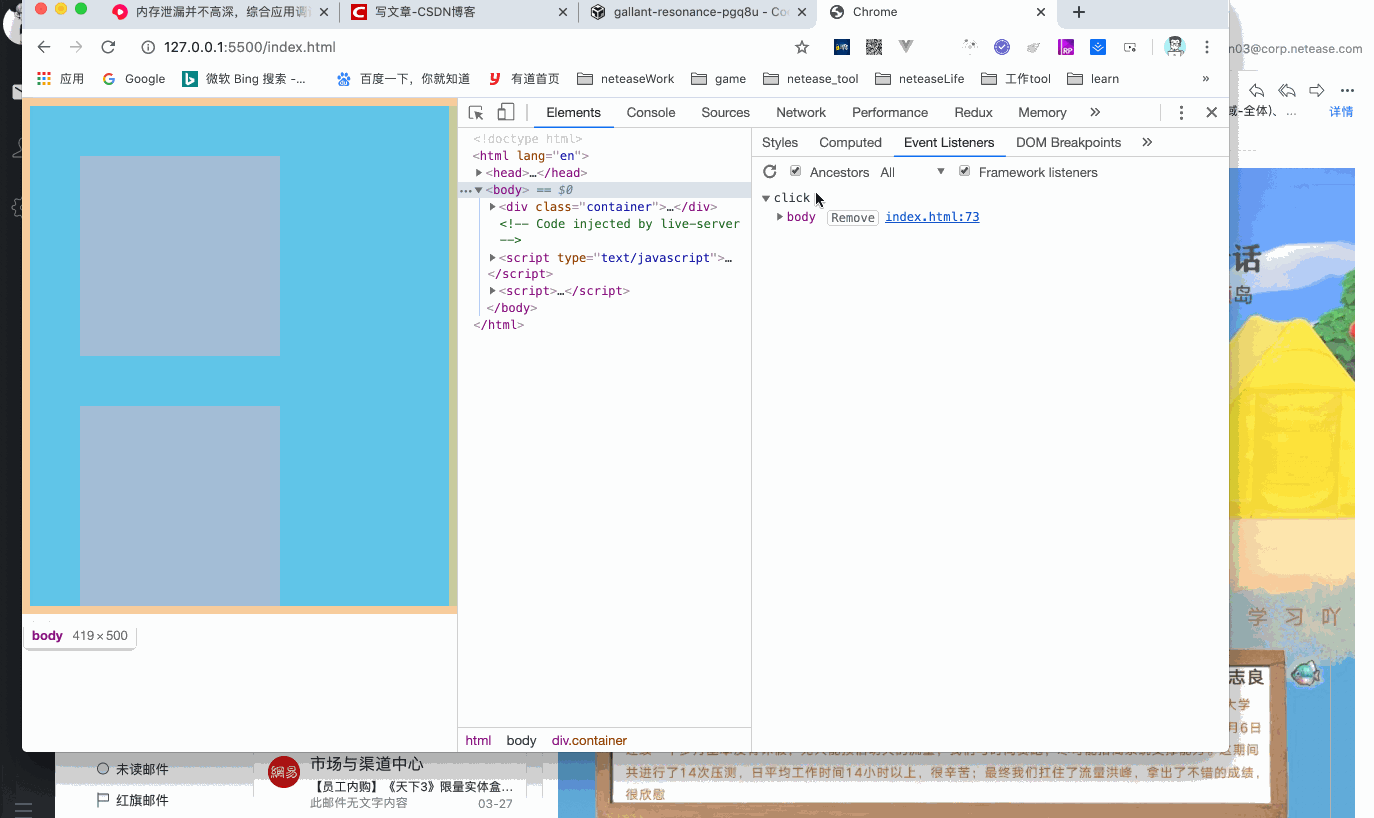1374x818 pixels.
Task: Close the DevTools panel
Action: tap(1211, 112)
